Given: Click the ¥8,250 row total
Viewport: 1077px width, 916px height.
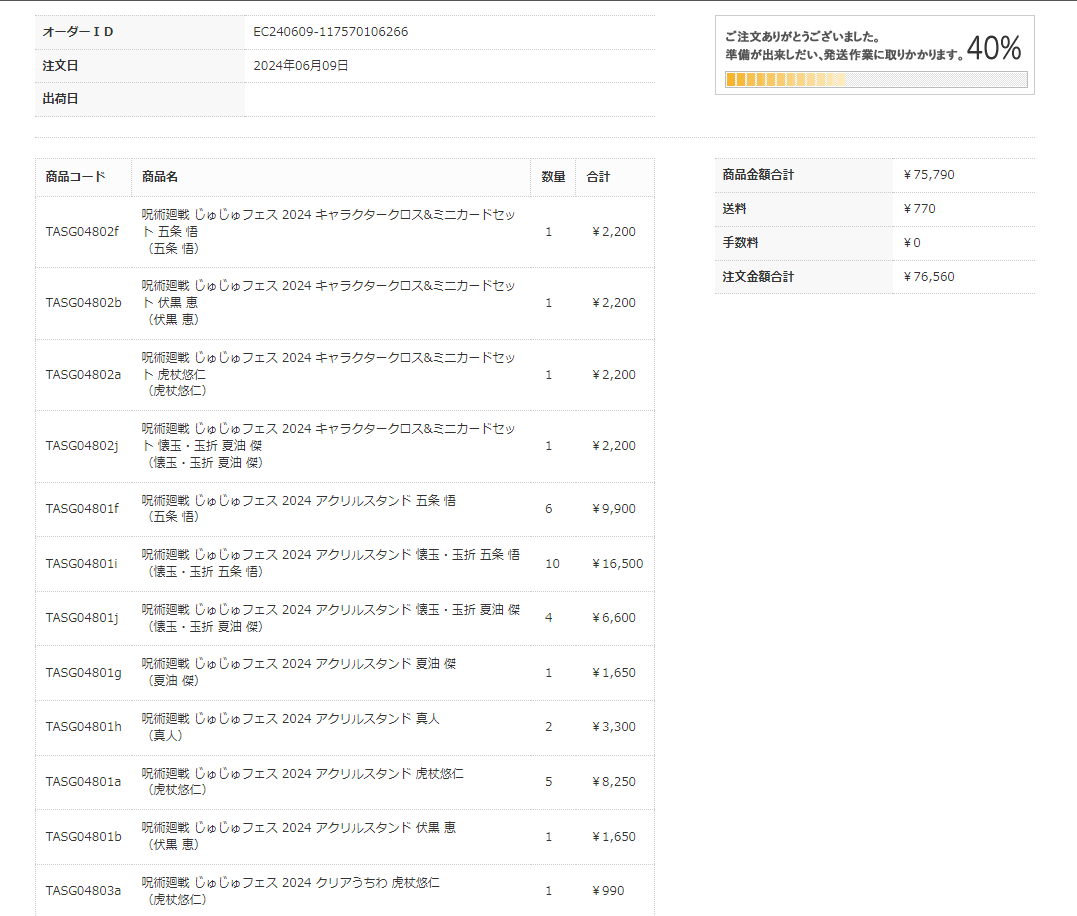Looking at the screenshot, I should 614,781.
